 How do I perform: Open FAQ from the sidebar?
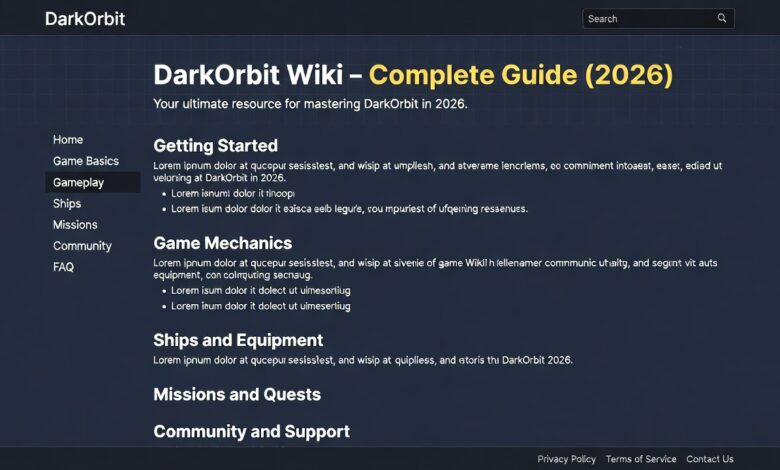[63, 267]
